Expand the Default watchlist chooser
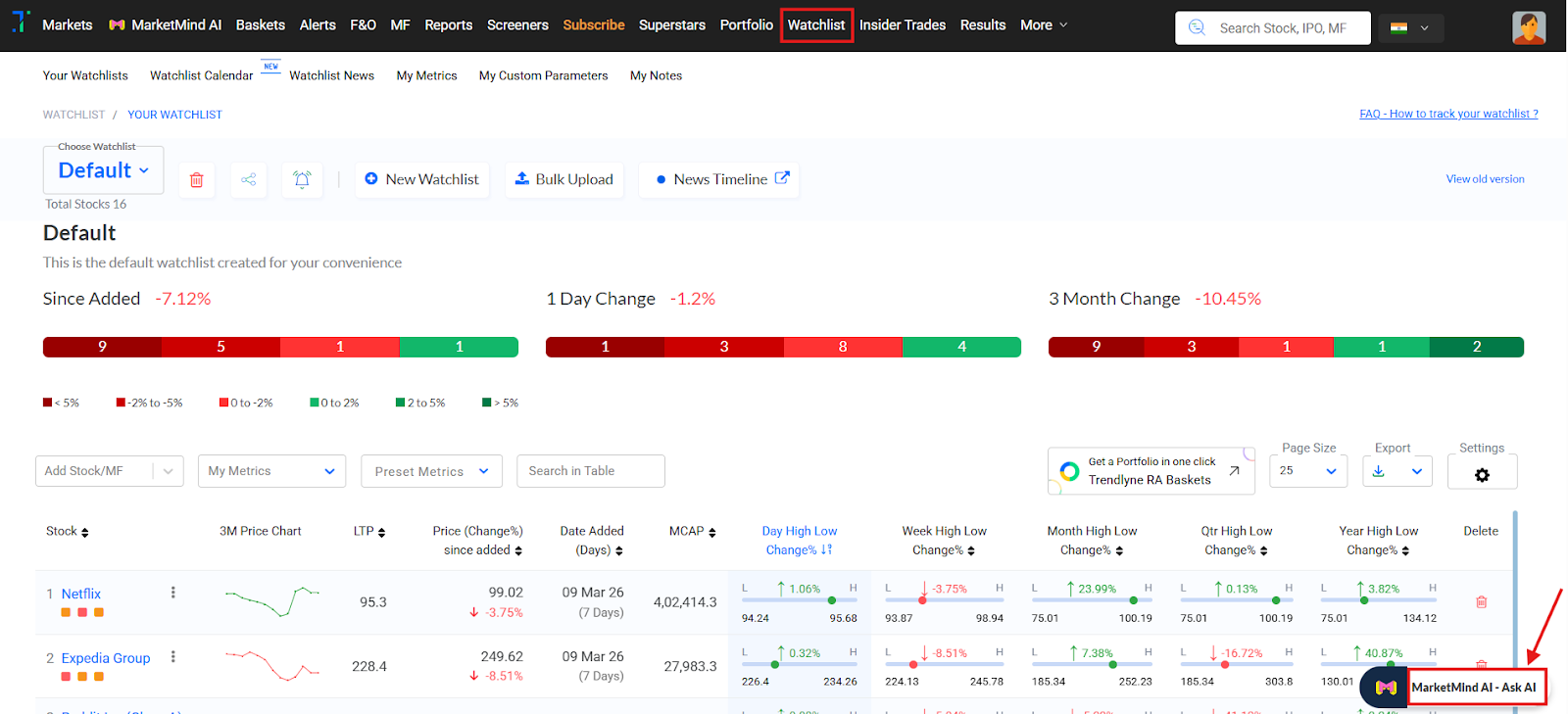Viewport: 1568px width, 714px height. pyautogui.click(x=103, y=170)
